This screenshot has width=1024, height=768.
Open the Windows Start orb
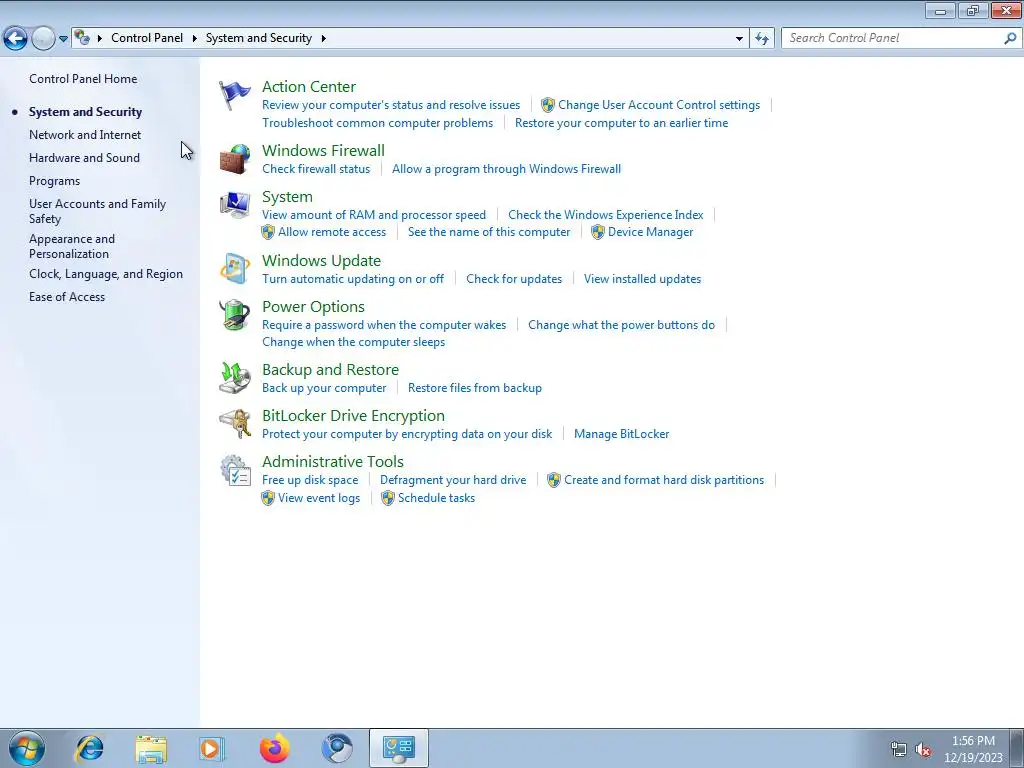[27, 748]
